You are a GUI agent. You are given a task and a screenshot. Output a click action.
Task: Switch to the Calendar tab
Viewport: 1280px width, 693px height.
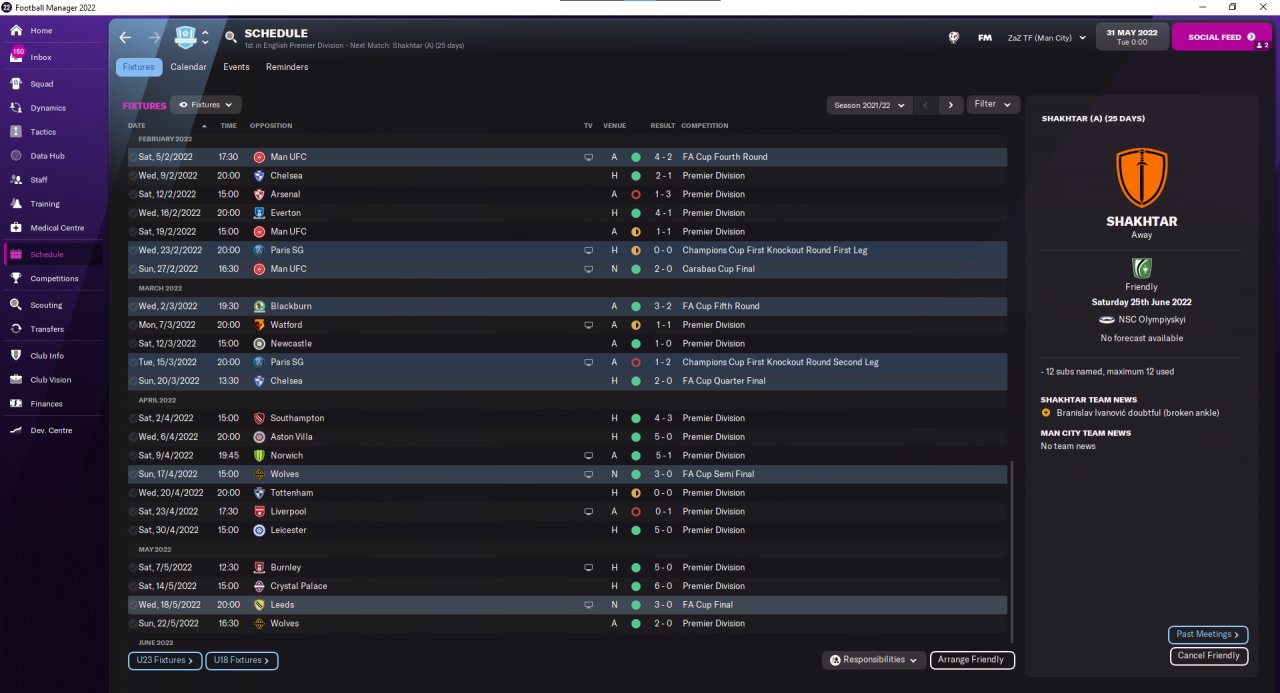(x=188, y=67)
